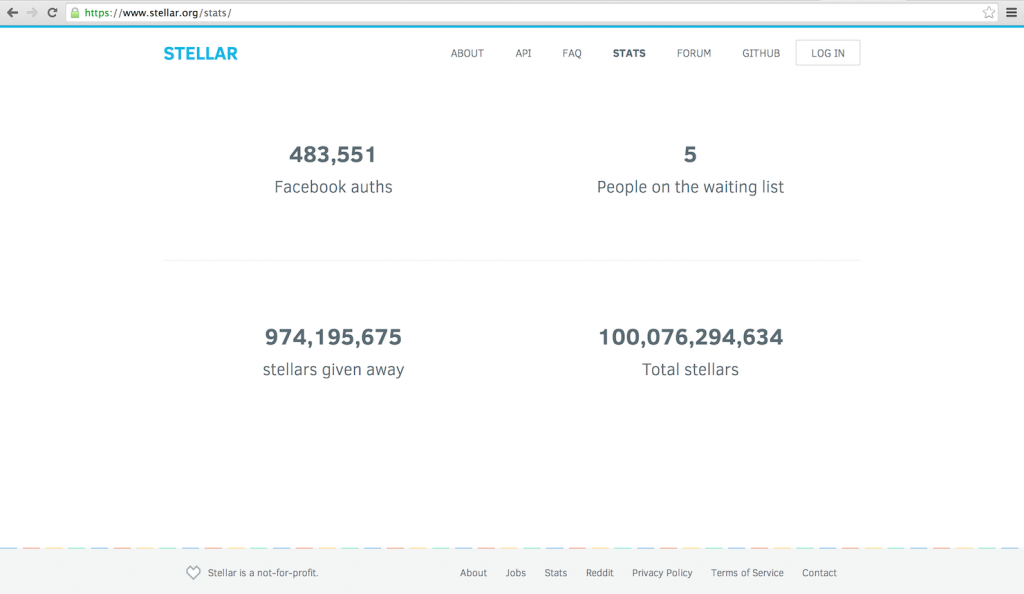The image size is (1024, 594).
Task: Open the Contact link in the footer
Action: (x=819, y=572)
